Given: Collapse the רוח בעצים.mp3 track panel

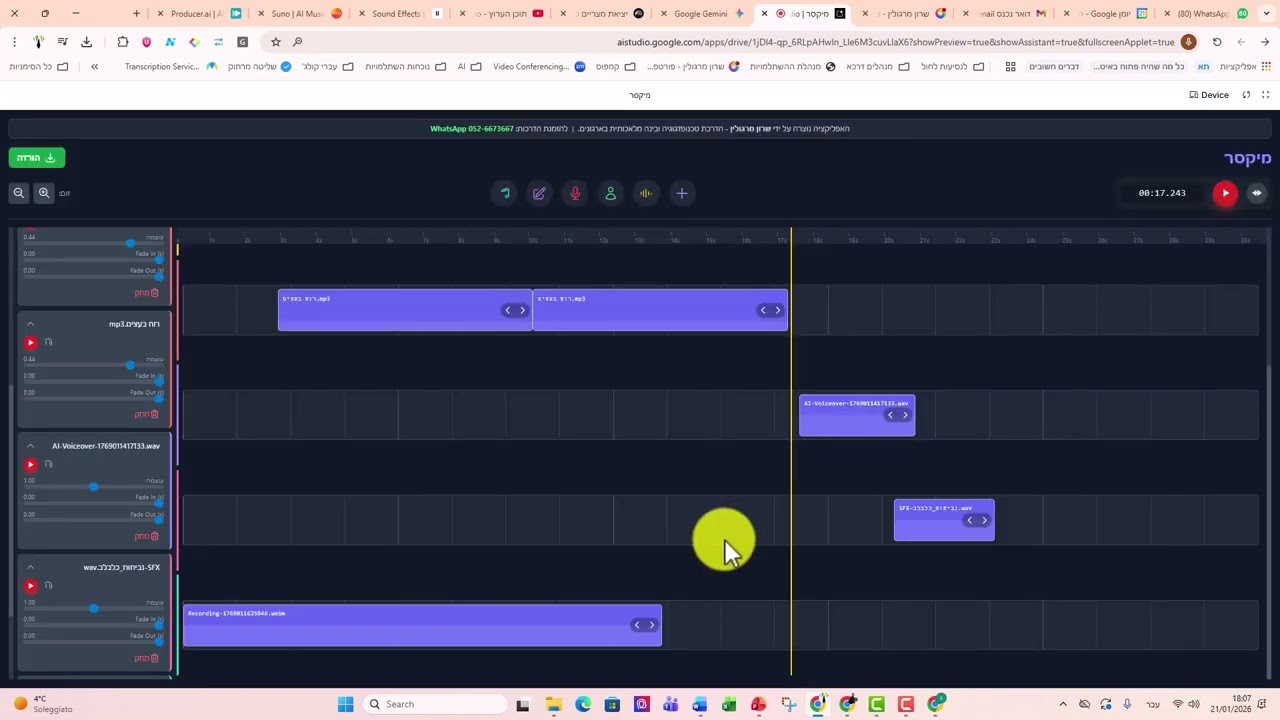Looking at the screenshot, I should (30, 324).
